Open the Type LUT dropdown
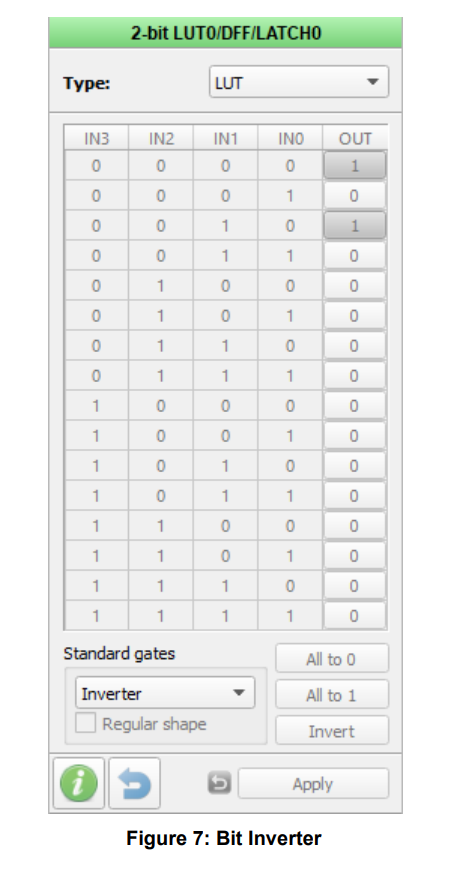The width and height of the screenshot is (455, 869). pyautogui.click(x=299, y=82)
